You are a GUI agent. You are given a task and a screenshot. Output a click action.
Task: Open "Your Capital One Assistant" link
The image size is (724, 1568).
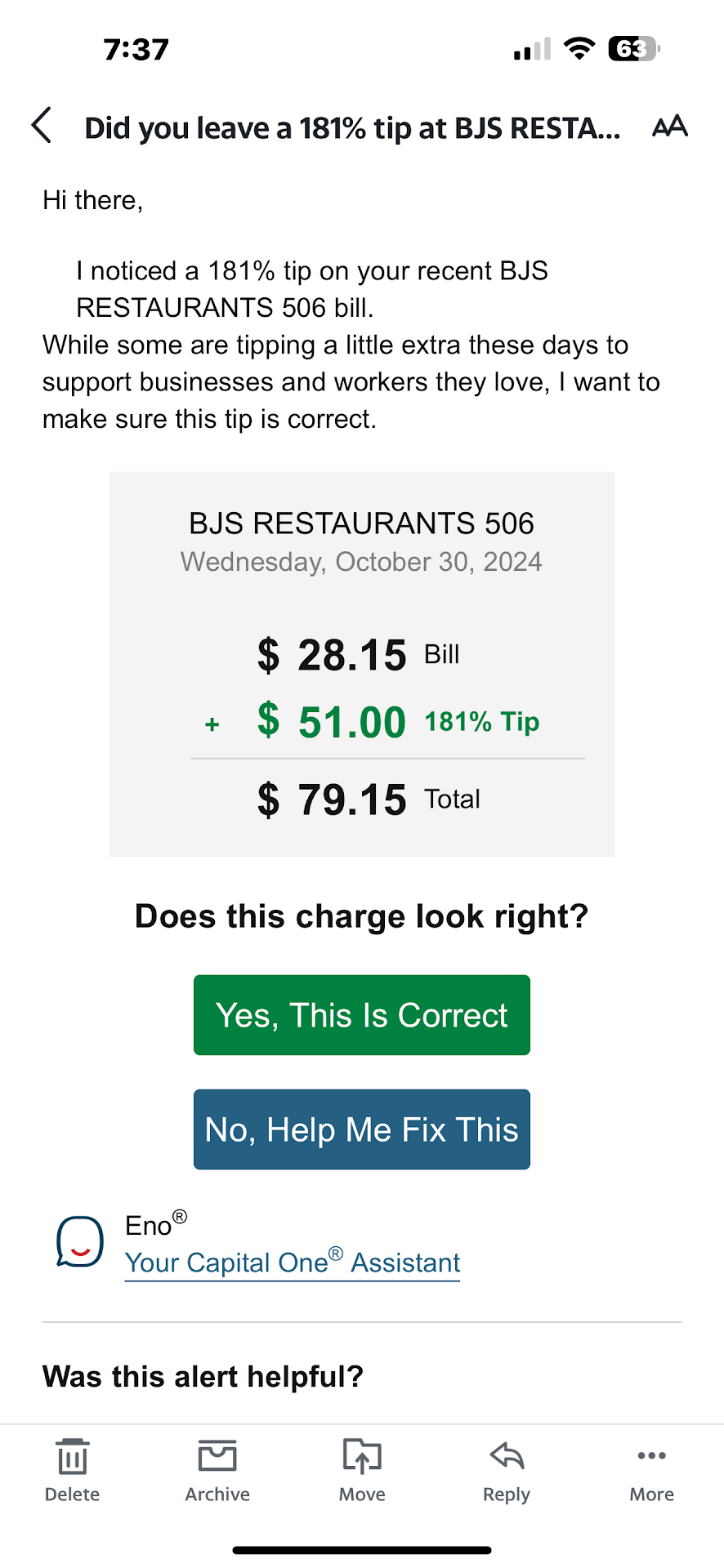tap(293, 1263)
